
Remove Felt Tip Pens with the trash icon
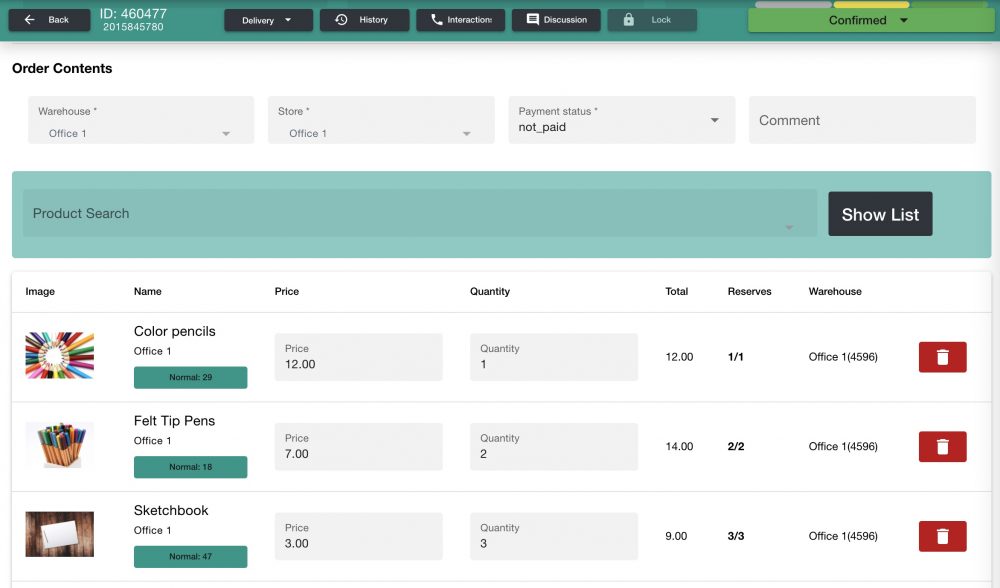pos(941,446)
